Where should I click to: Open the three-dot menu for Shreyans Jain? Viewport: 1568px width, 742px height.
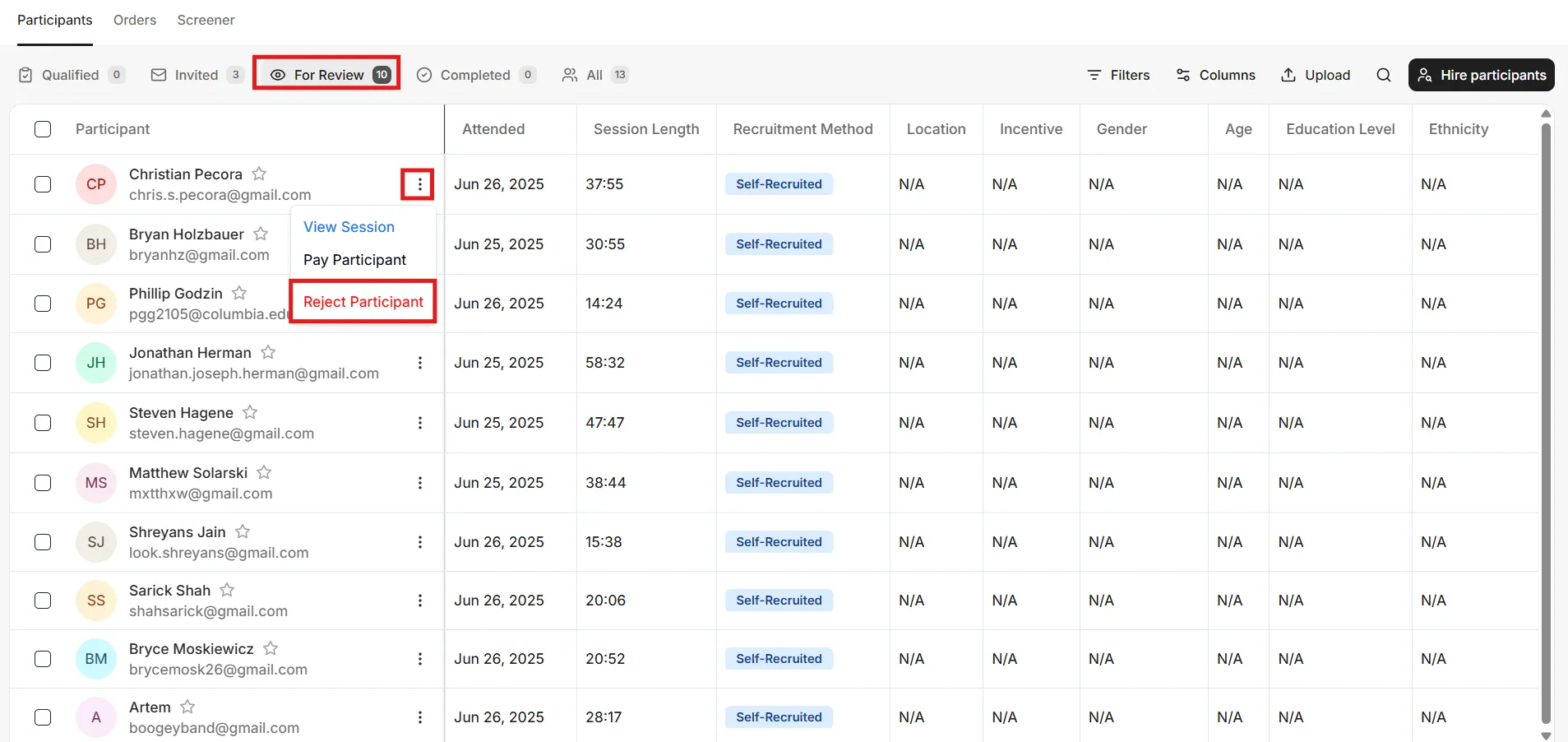point(420,542)
